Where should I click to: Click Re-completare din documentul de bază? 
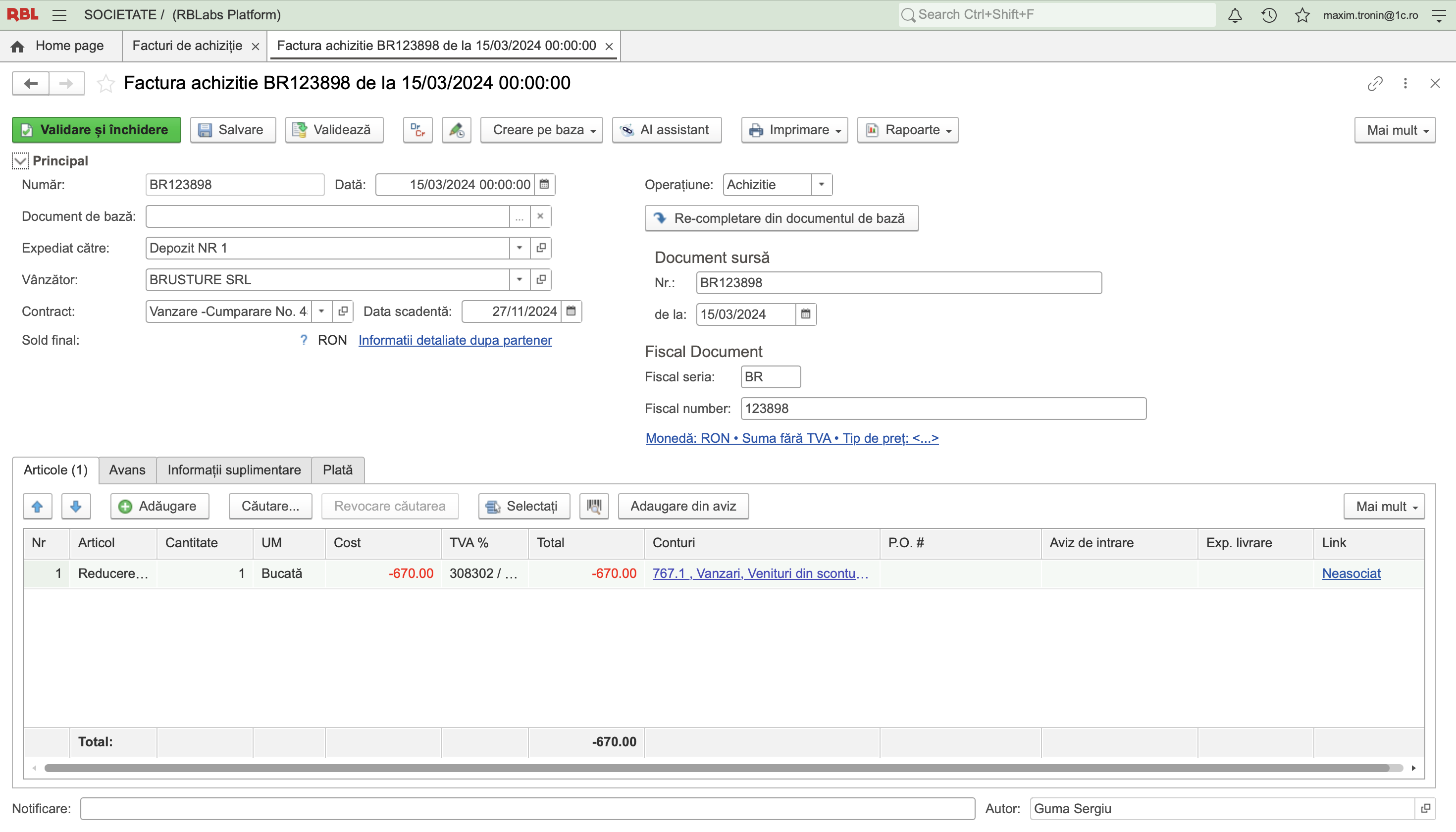pyautogui.click(x=781, y=218)
